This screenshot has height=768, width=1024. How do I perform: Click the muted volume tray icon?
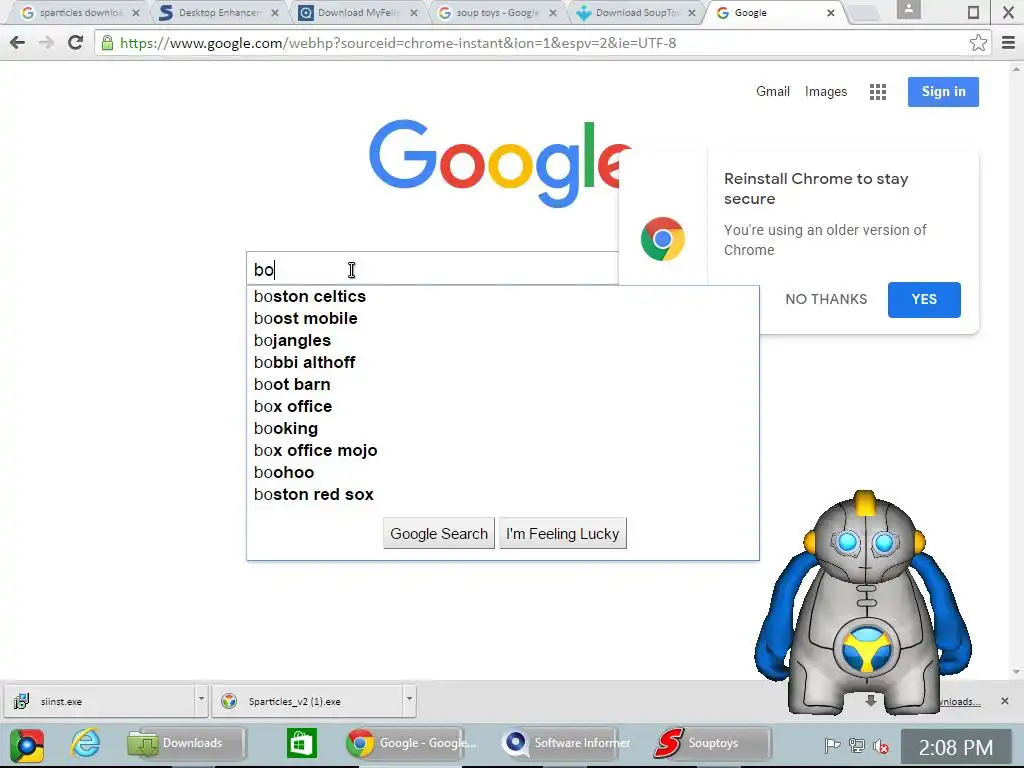tap(881, 745)
